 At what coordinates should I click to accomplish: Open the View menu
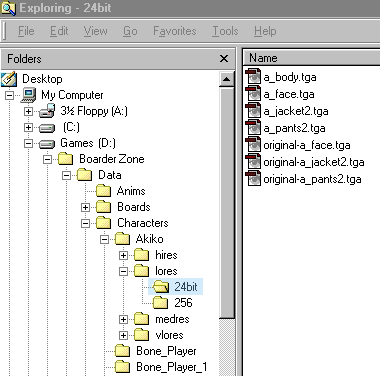pos(95,31)
